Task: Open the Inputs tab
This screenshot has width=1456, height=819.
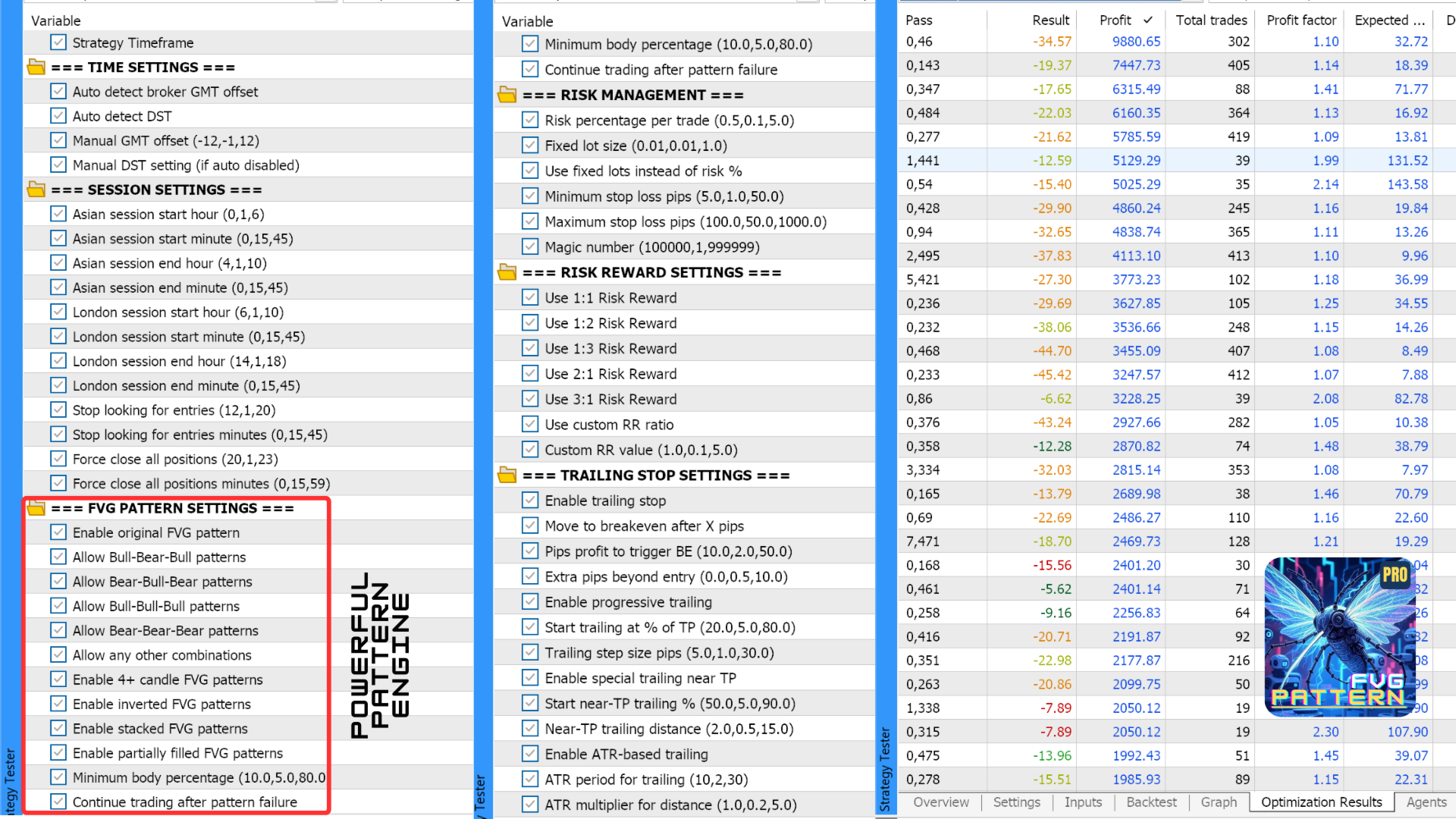Action: (x=1083, y=802)
